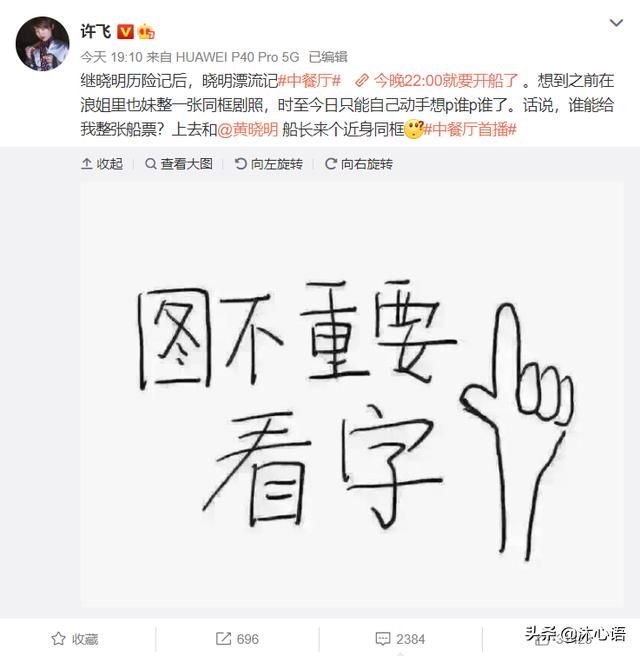
Task: Repost using the share icon showing 696
Action: [237, 639]
